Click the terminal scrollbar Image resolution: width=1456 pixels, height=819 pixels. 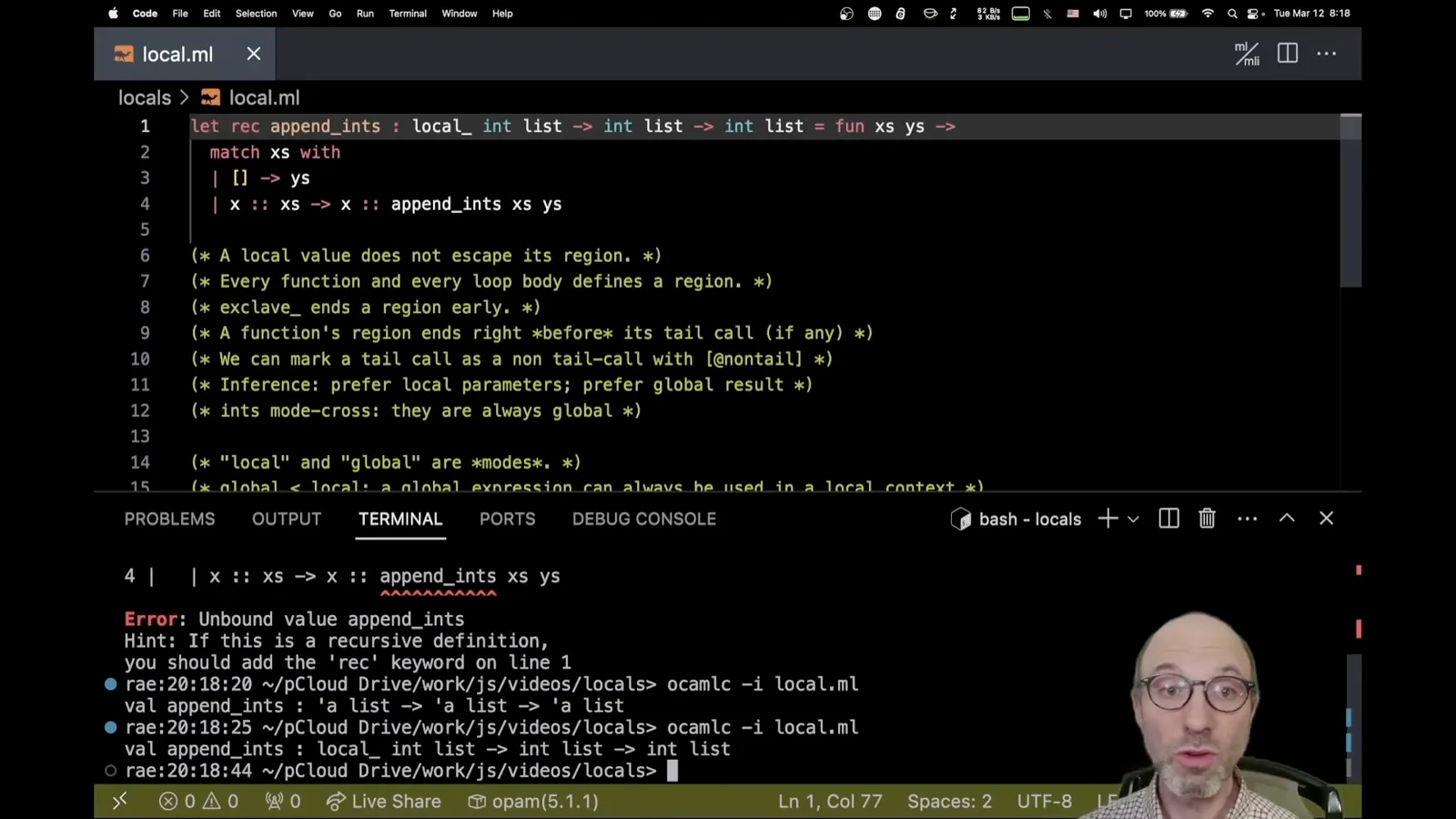[1353, 717]
